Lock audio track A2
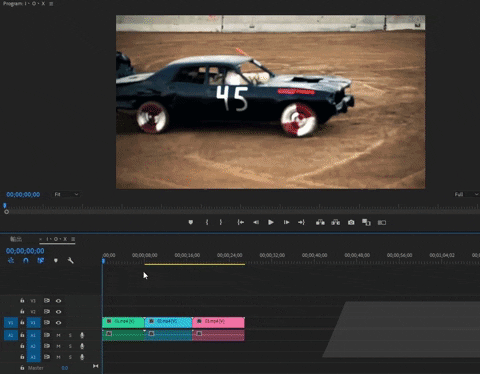The width and height of the screenshot is (480, 374). point(22,346)
